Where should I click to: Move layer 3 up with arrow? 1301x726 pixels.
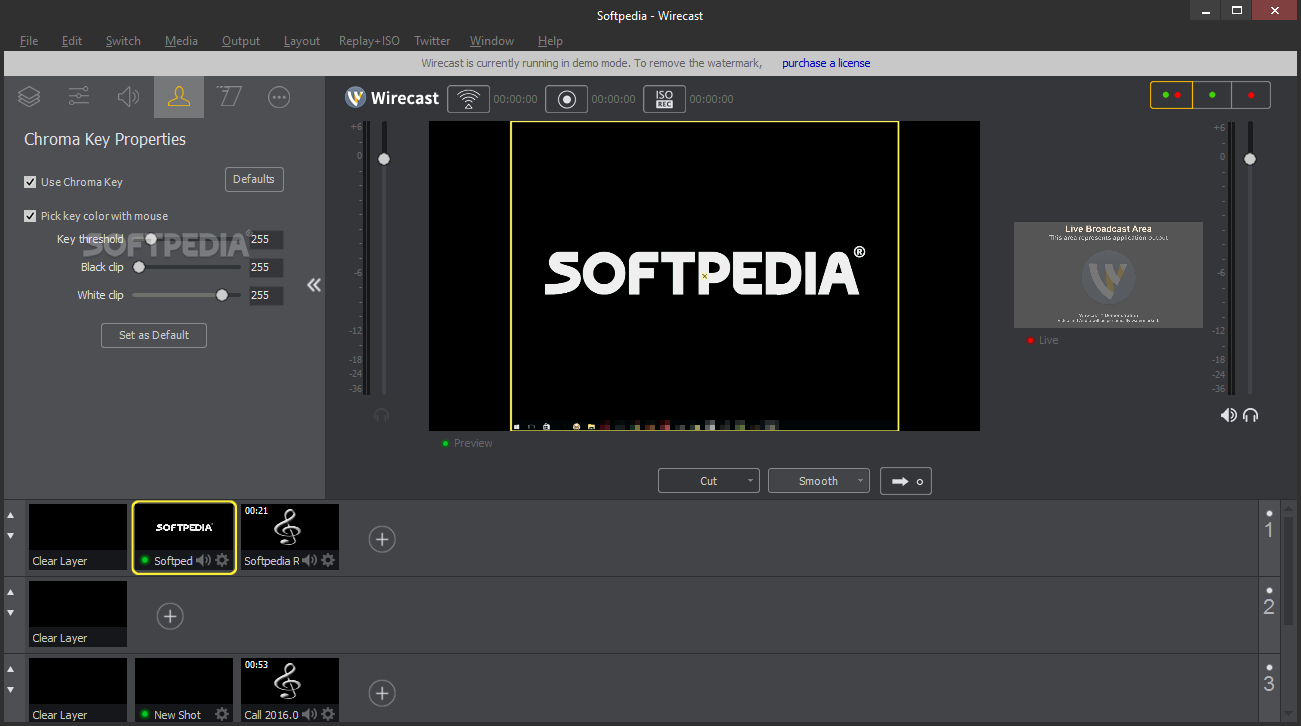click(11, 669)
